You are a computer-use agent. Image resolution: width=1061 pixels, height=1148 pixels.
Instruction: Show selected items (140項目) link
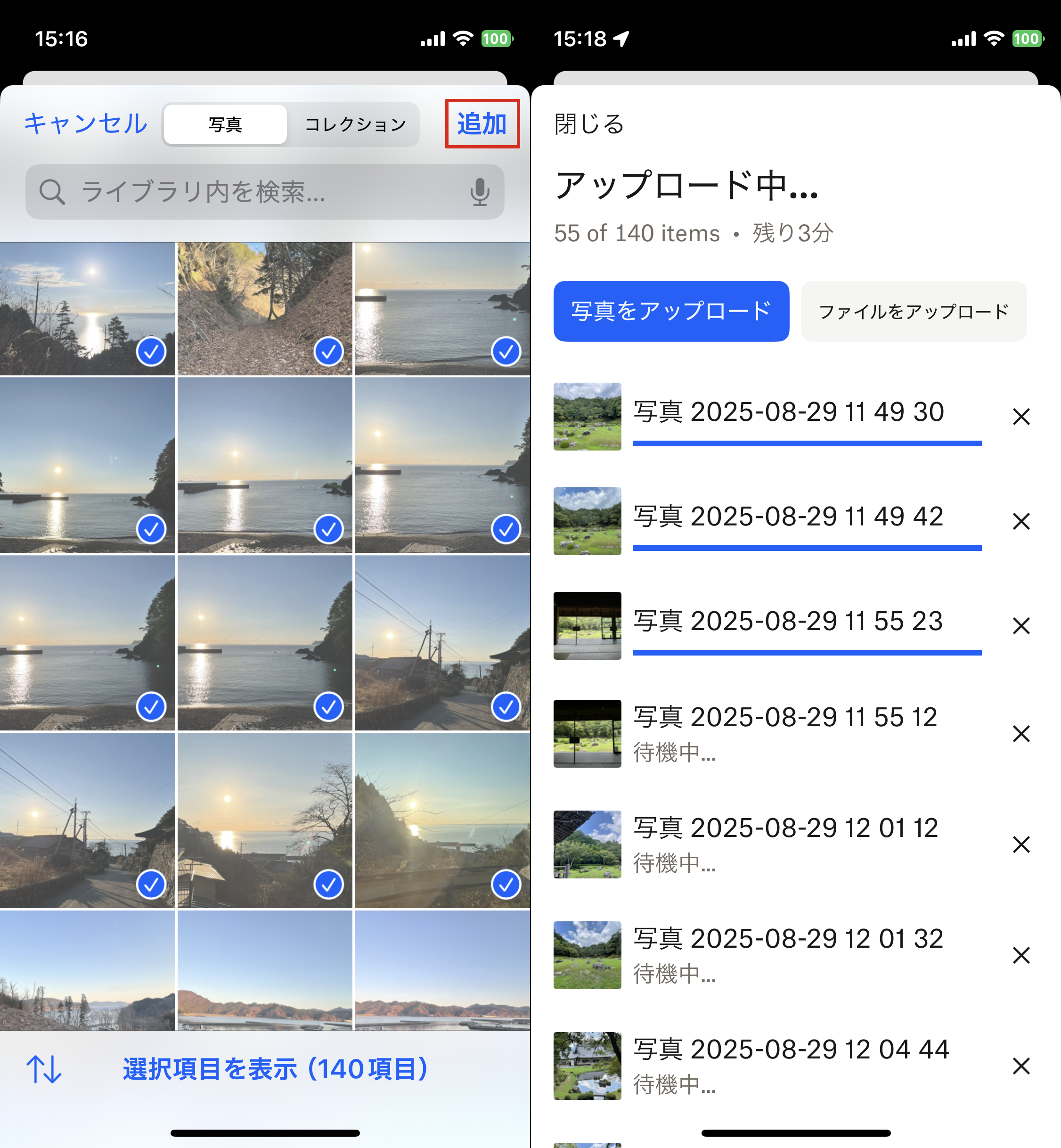(x=276, y=1069)
